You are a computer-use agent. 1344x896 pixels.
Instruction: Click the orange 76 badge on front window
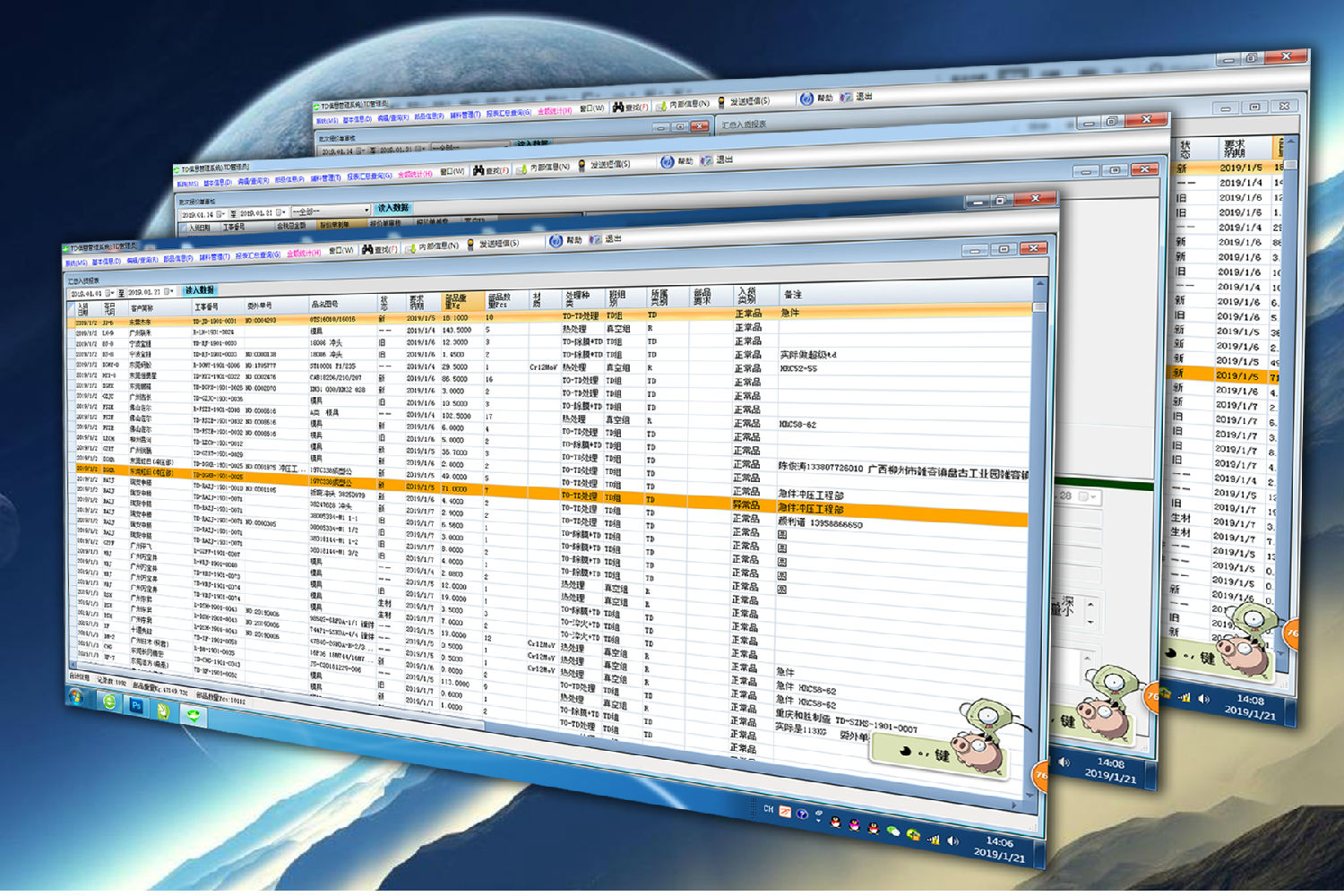(x=1040, y=776)
